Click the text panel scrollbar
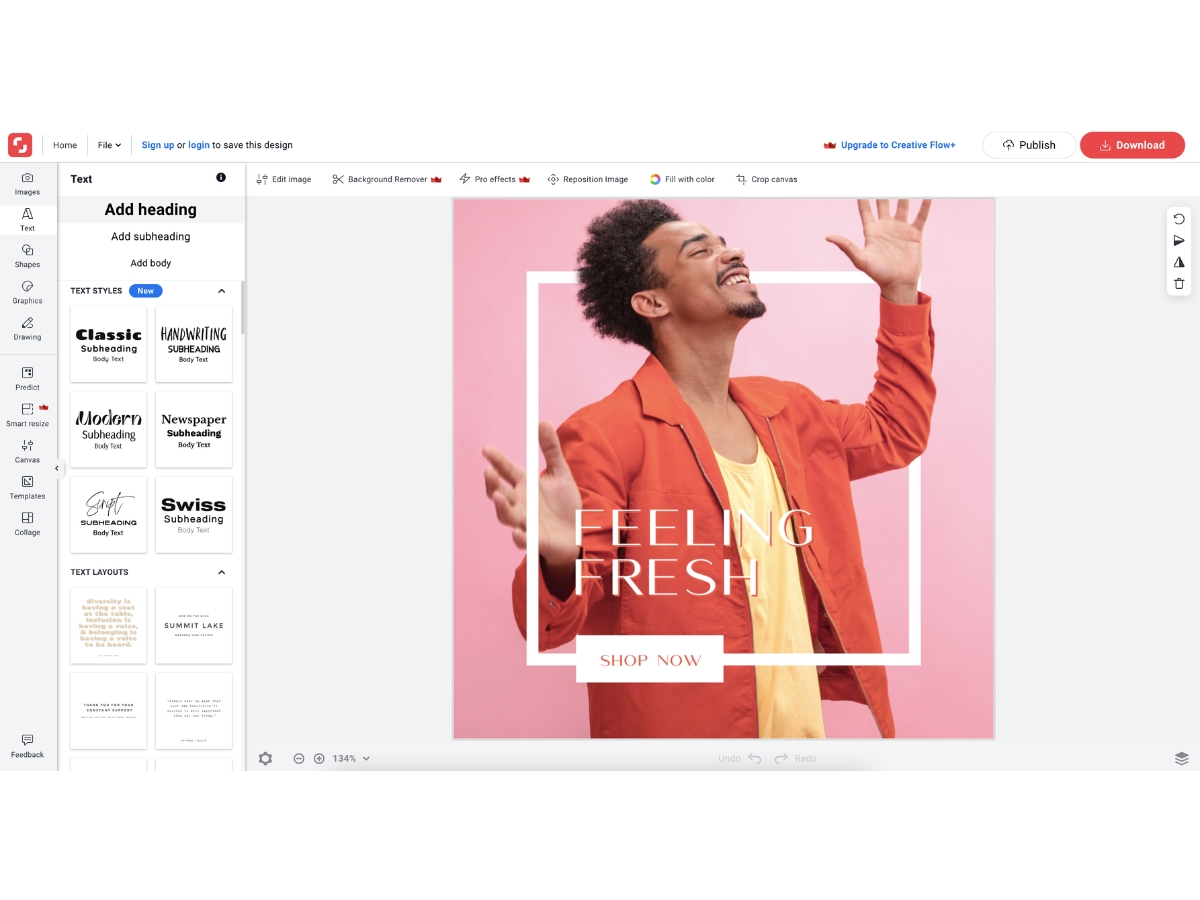This screenshot has width=1200, height=900. (242, 308)
